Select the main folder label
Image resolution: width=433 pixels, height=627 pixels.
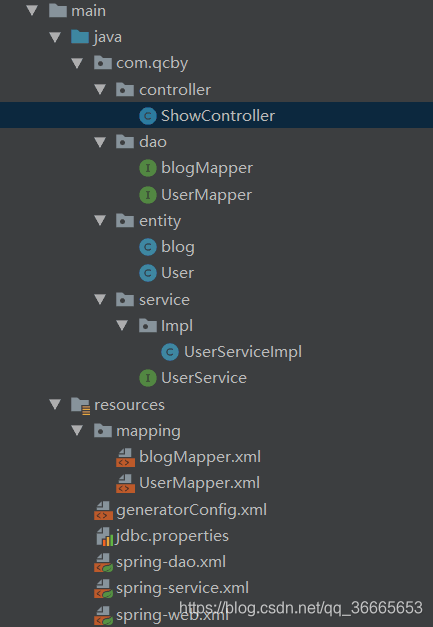pos(88,11)
